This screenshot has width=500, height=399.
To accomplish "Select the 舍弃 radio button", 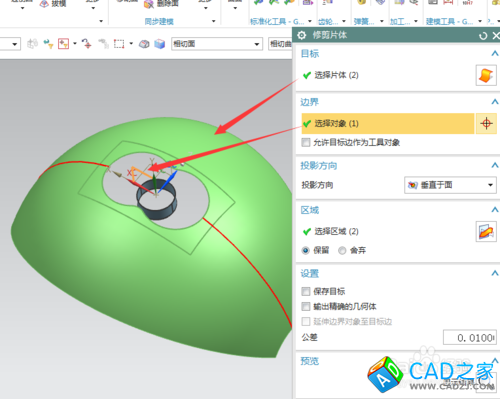I will tap(342, 250).
